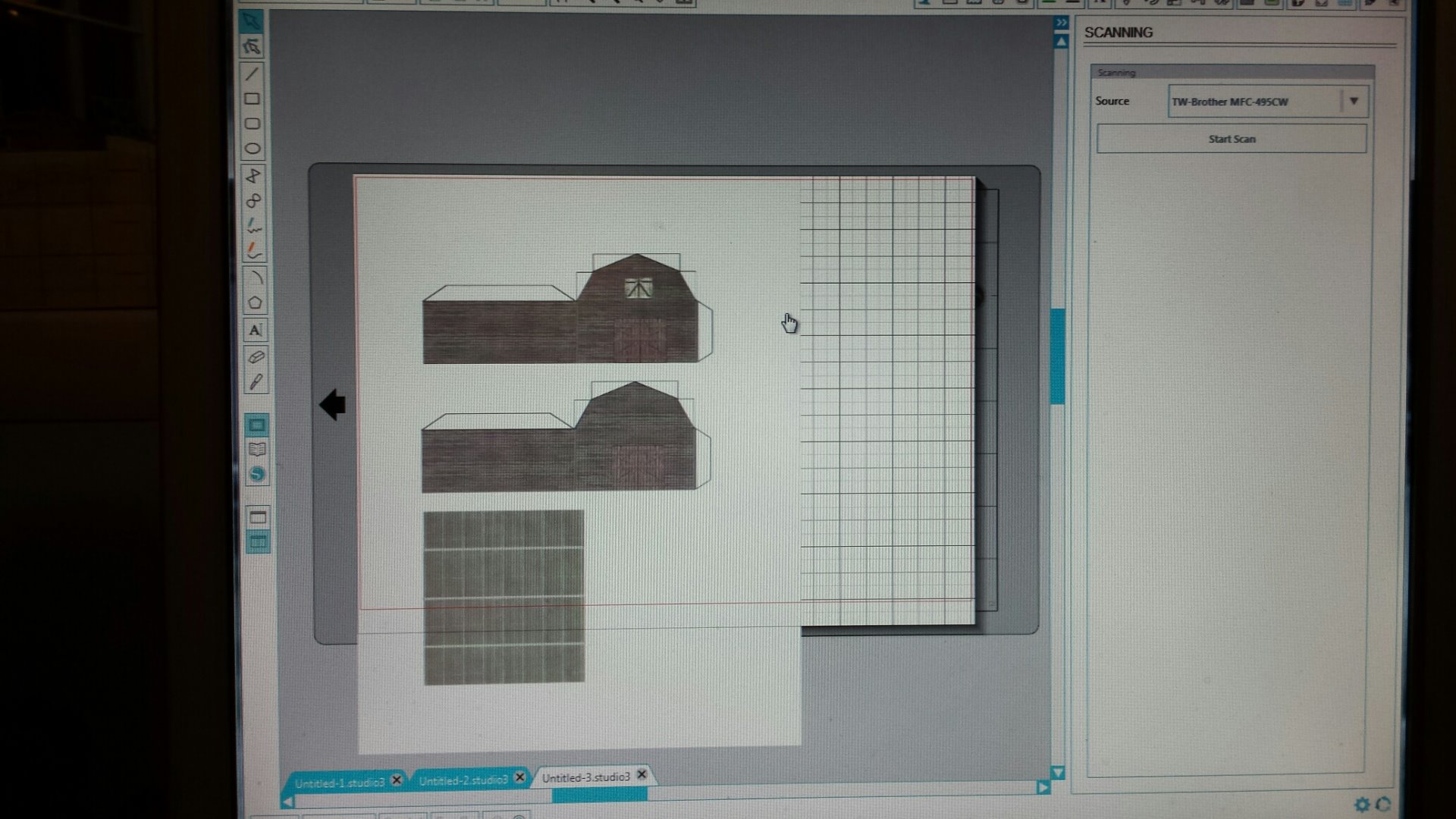Pick the Regular Polygon tool

click(x=255, y=303)
